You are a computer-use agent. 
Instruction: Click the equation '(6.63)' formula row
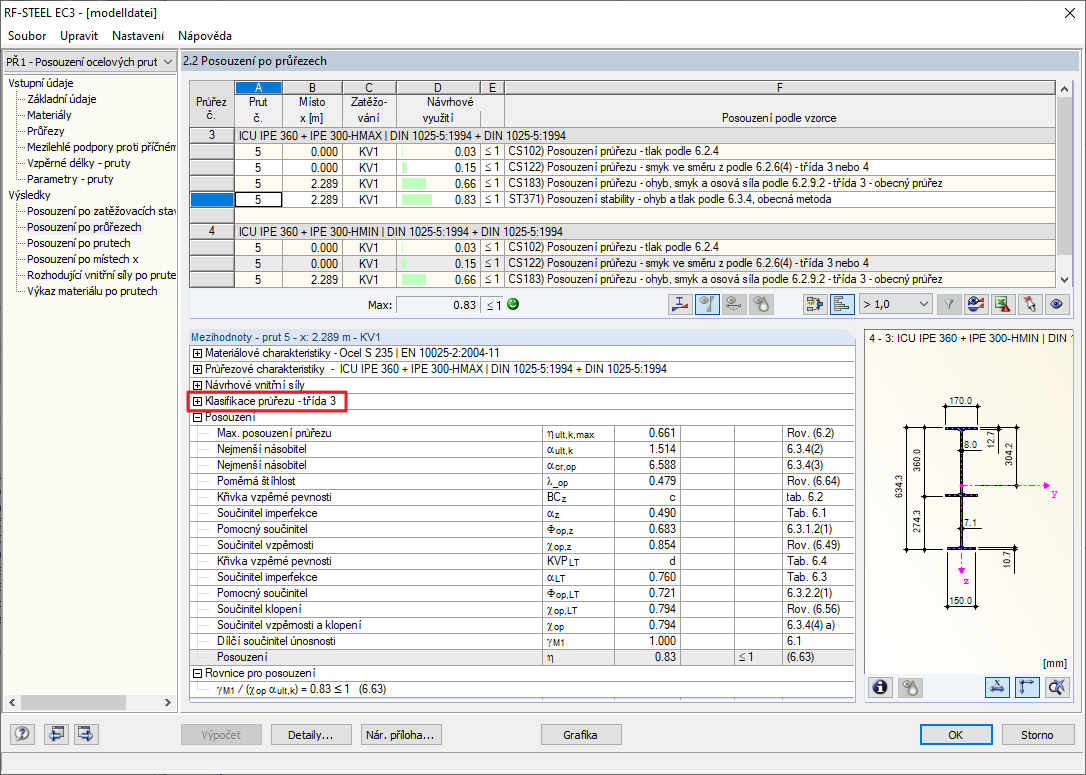[522, 689]
